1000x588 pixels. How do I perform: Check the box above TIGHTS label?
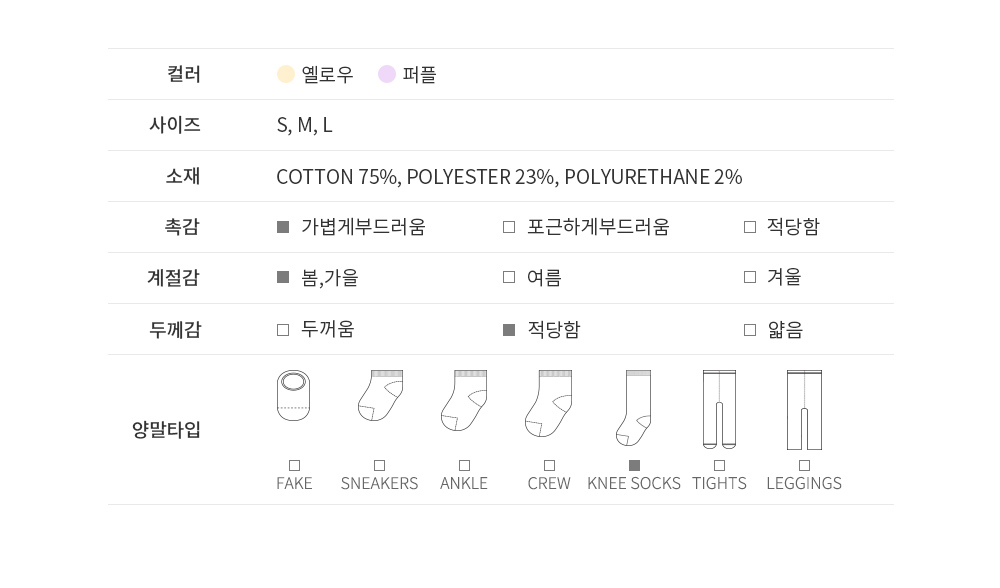click(x=719, y=465)
